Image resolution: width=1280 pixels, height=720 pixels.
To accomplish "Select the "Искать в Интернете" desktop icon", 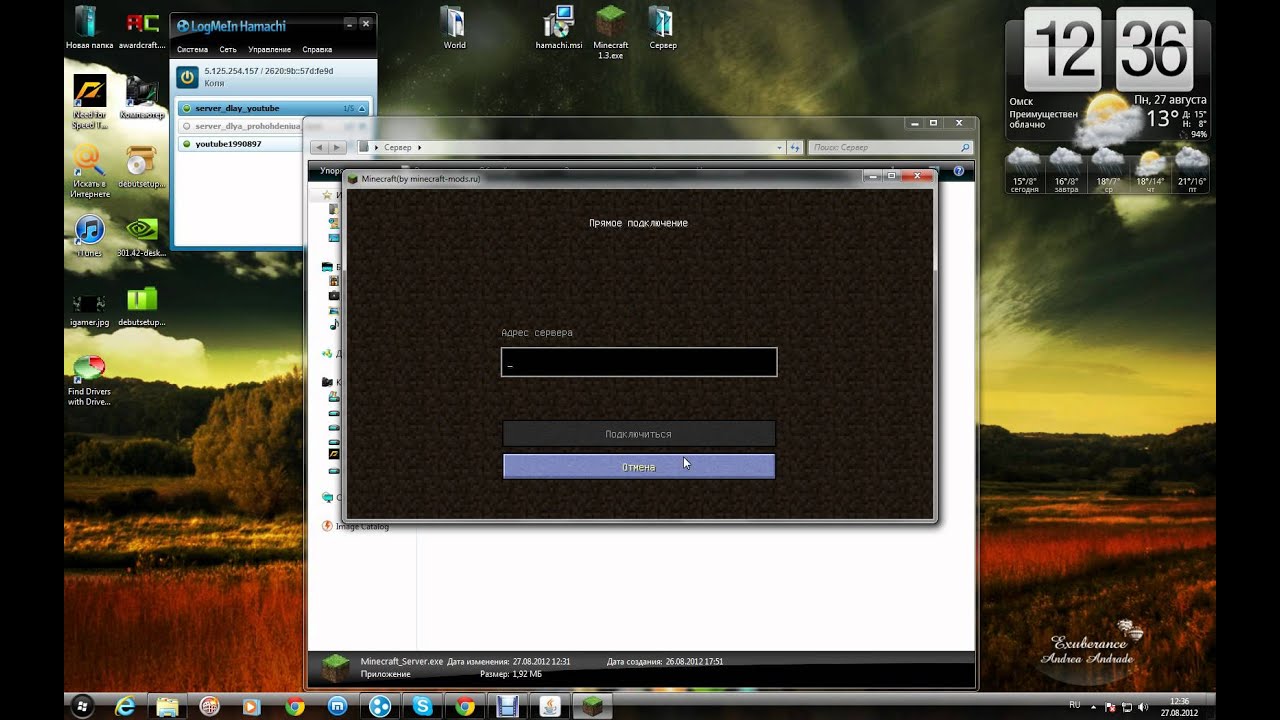I will pyautogui.click(x=89, y=170).
